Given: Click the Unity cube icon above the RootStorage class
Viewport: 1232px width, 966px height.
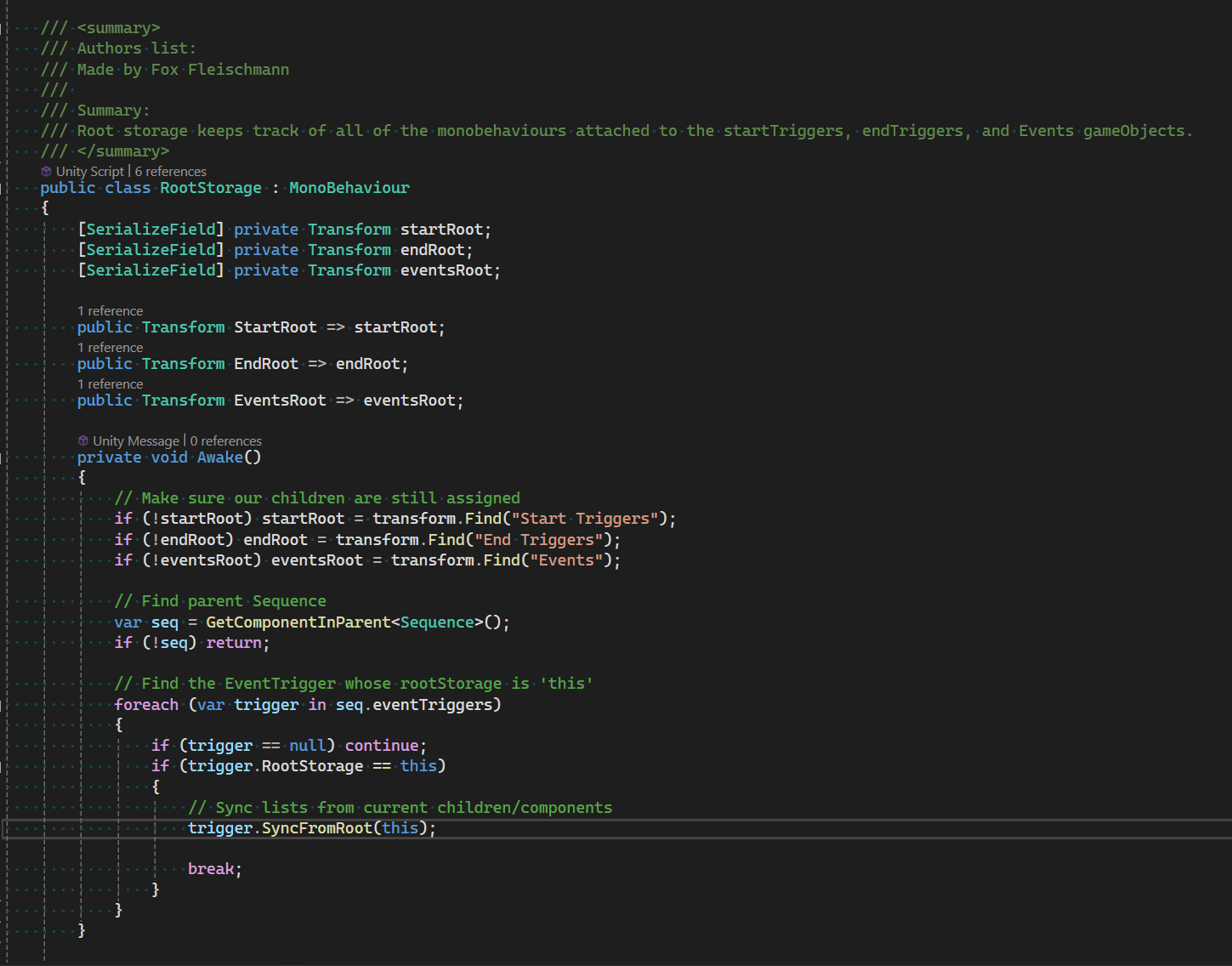Looking at the screenshot, I should [x=46, y=171].
